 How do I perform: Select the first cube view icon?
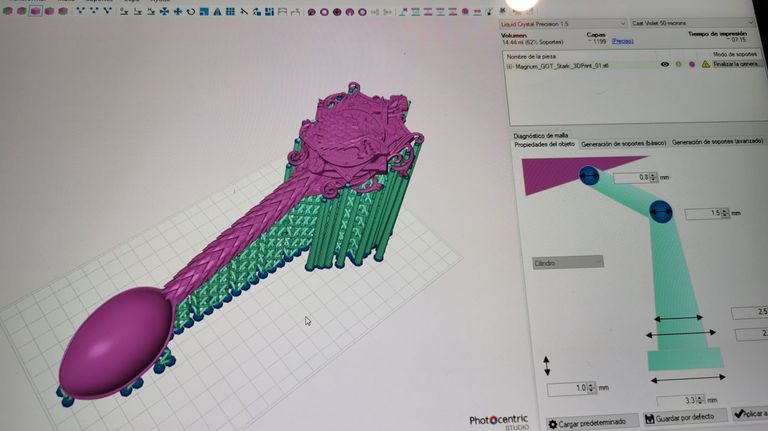pyautogui.click(x=8, y=11)
